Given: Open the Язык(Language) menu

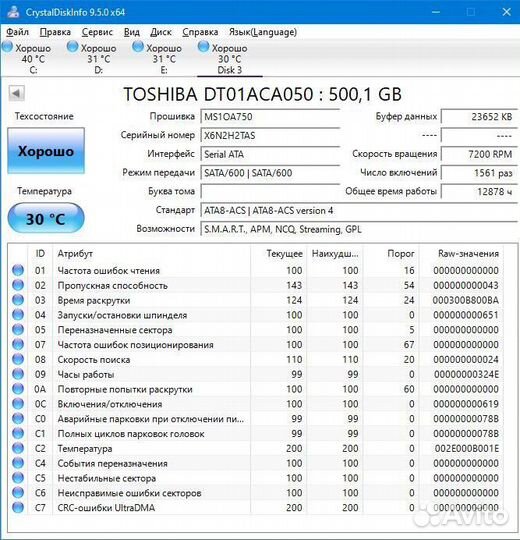Looking at the screenshot, I should click(263, 32).
